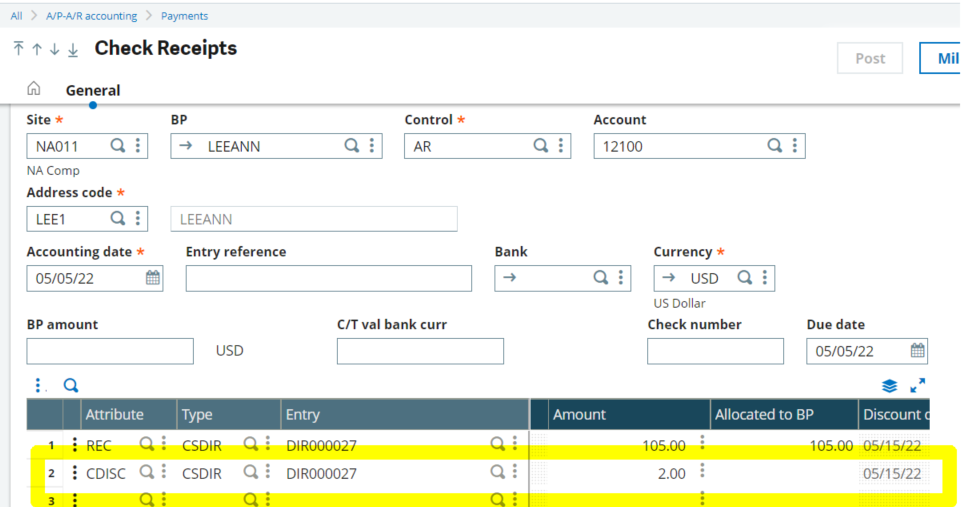Open Currency field actions menu
Screen dimensions: 961x507
click(764, 278)
